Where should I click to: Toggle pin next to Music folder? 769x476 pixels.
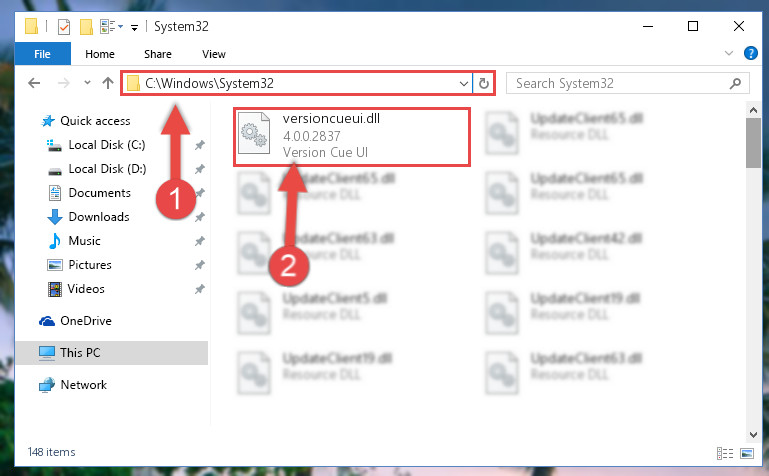(200, 241)
